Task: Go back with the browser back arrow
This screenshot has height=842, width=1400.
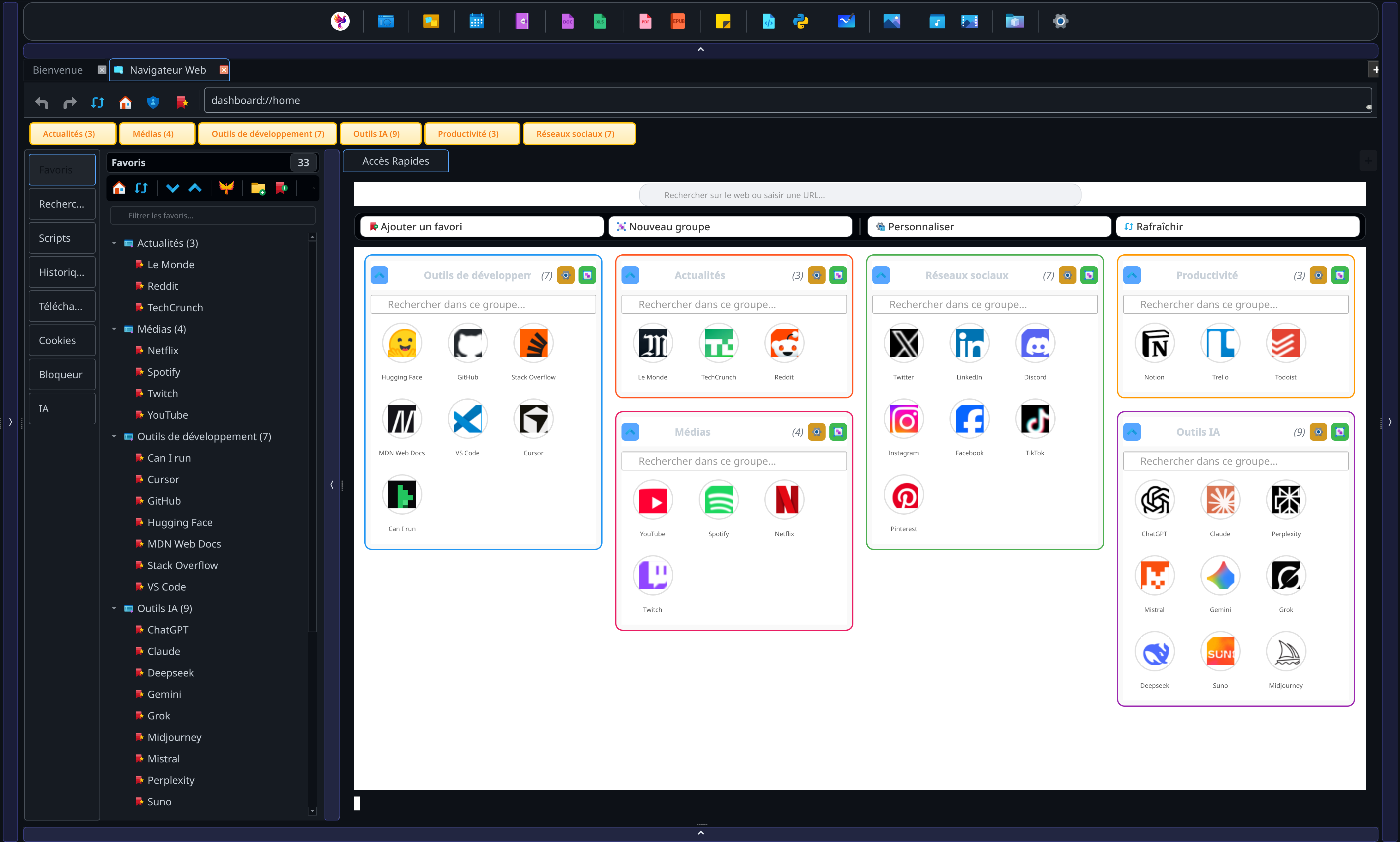Action: coord(42,102)
